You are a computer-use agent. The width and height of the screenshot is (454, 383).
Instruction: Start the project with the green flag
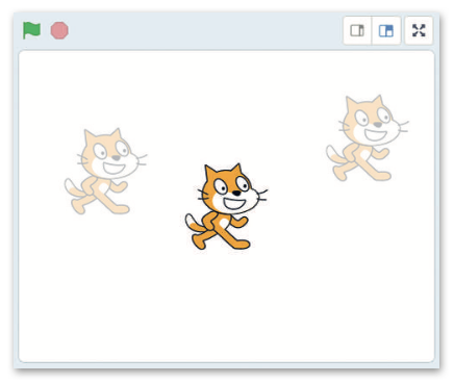32,30
